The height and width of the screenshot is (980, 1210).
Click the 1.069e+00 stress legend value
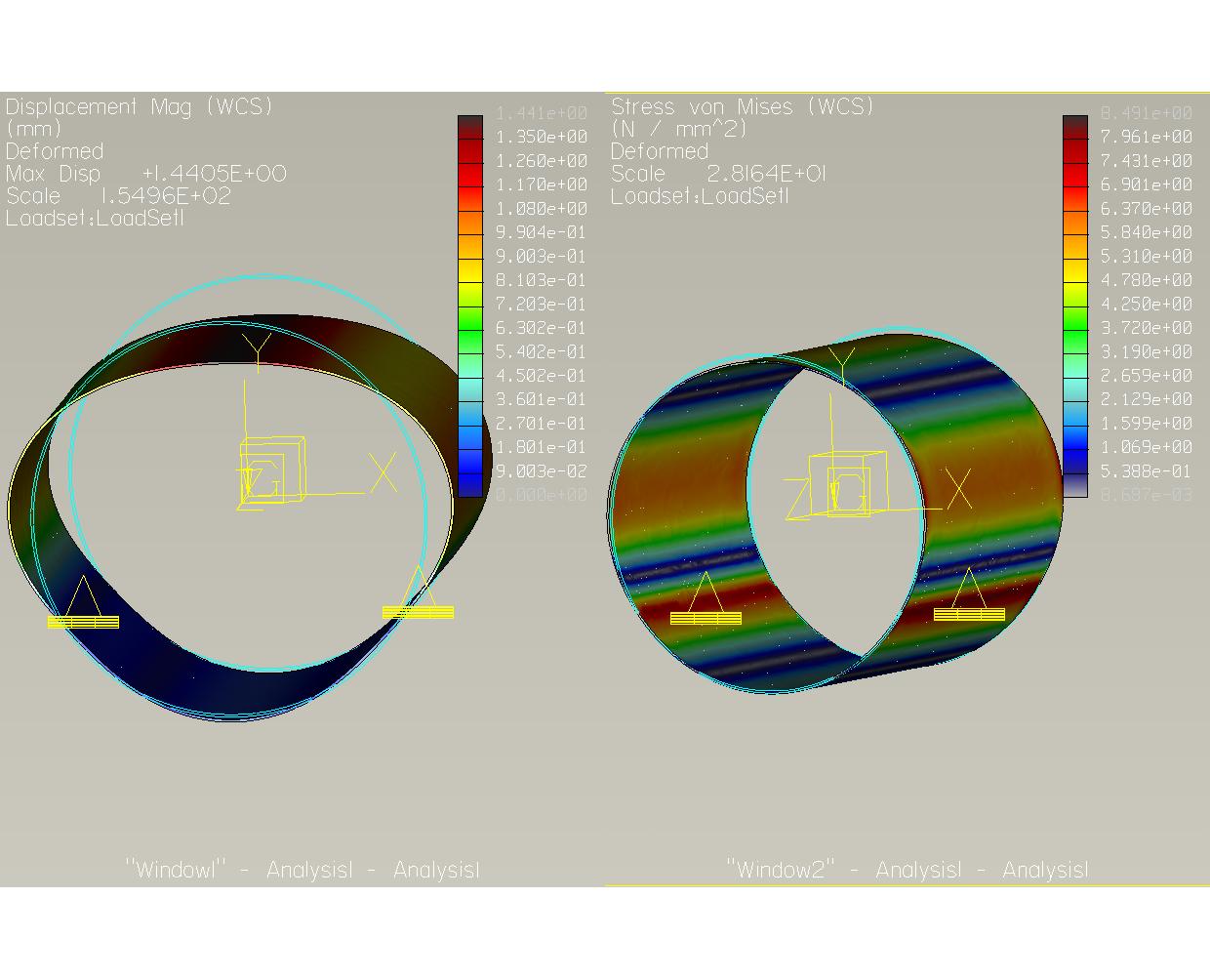(x=1147, y=447)
